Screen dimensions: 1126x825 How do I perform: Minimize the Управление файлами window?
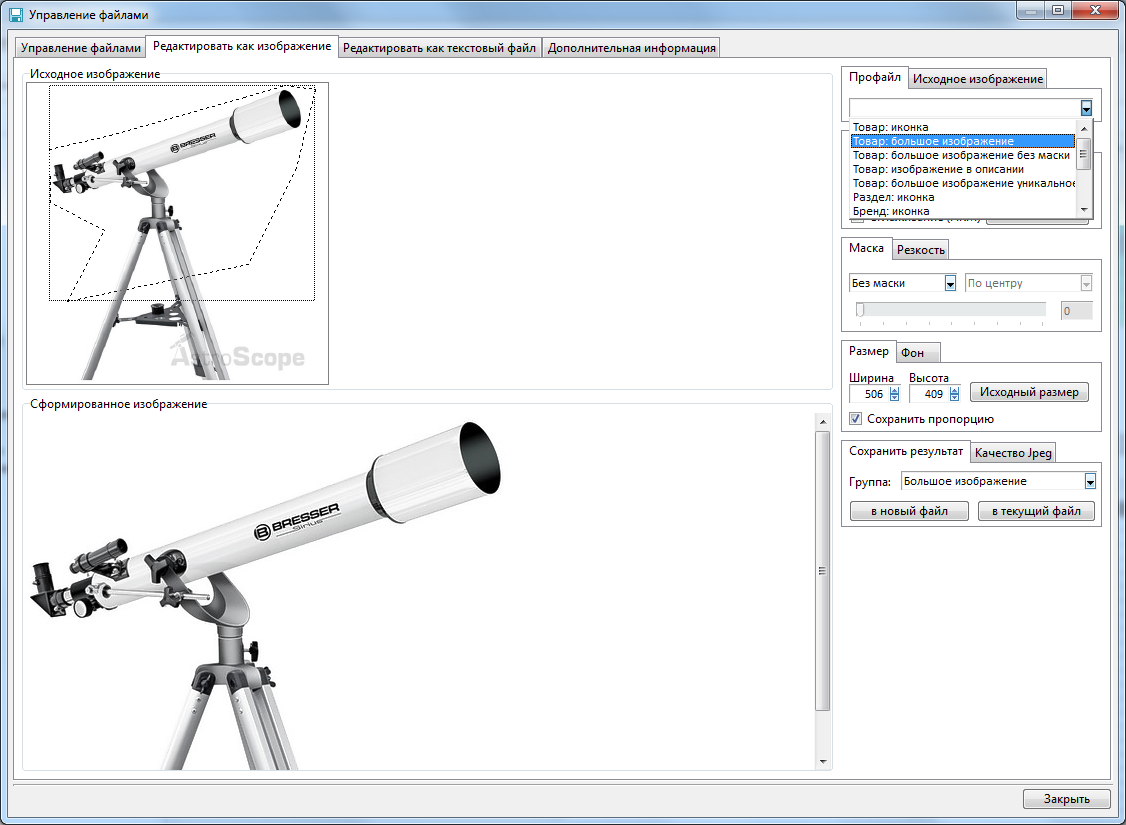pyautogui.click(x=1032, y=10)
